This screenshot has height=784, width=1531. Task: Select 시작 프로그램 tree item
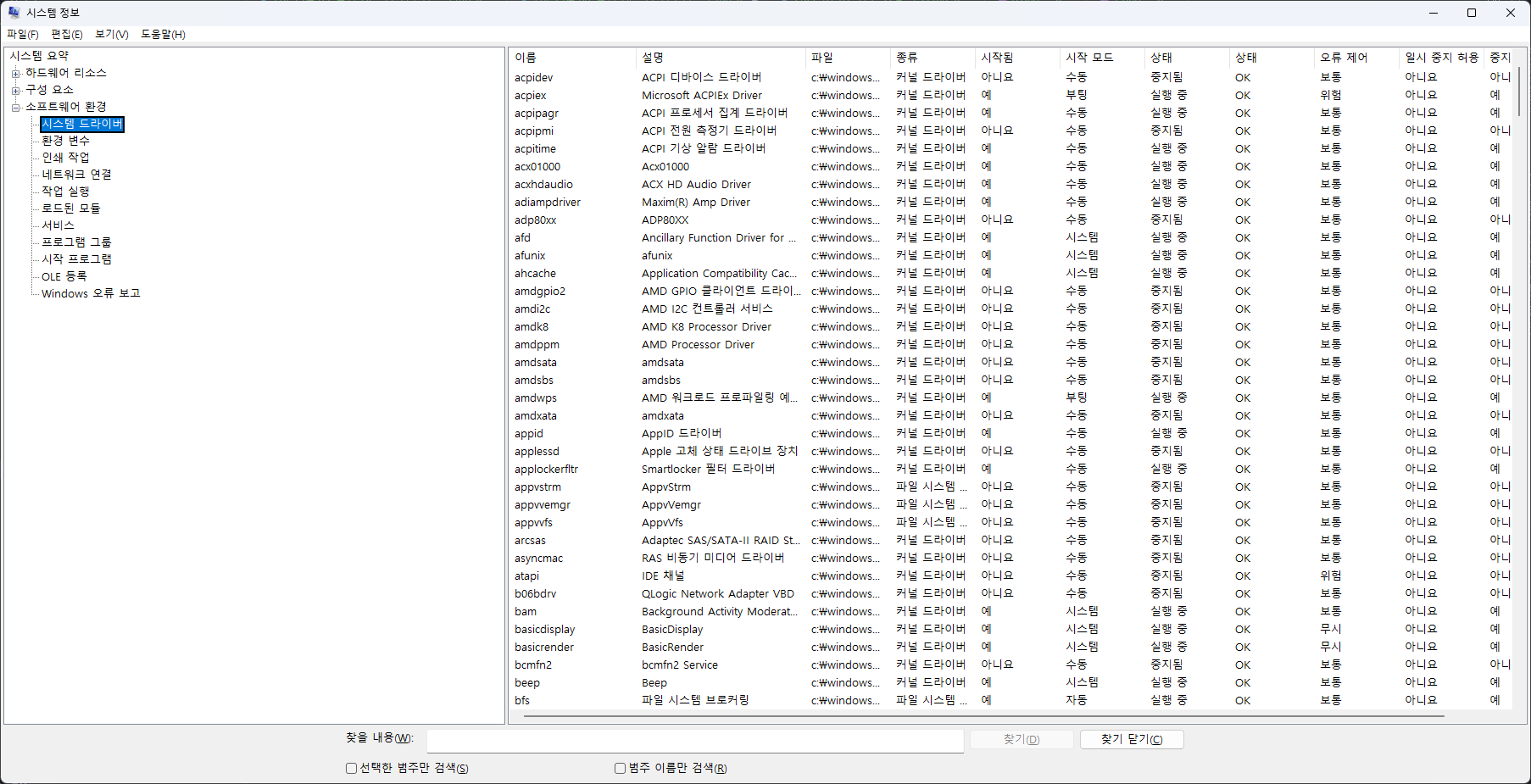(76, 259)
